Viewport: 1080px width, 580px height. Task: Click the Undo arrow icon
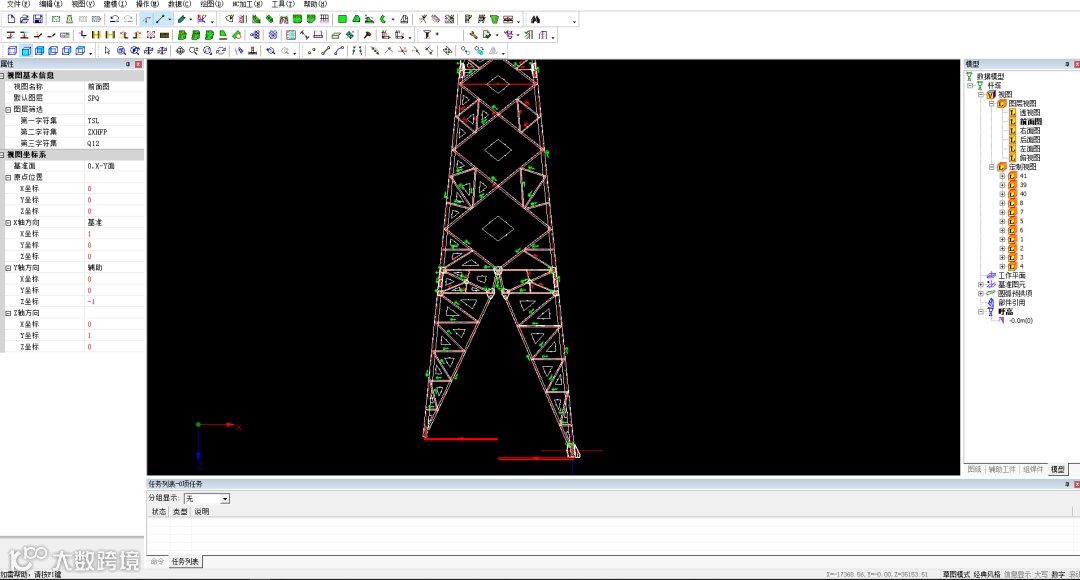pos(114,19)
